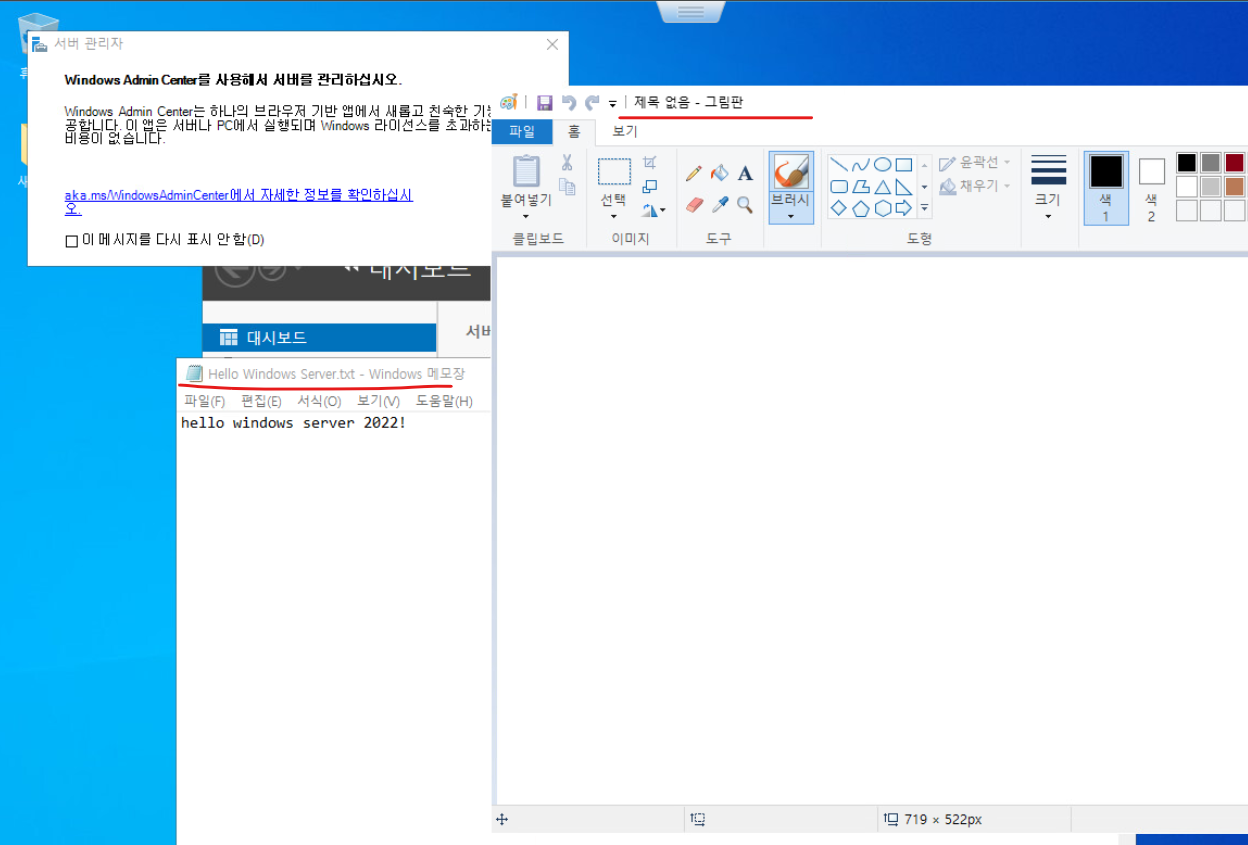Select the pencil tool

(x=694, y=173)
